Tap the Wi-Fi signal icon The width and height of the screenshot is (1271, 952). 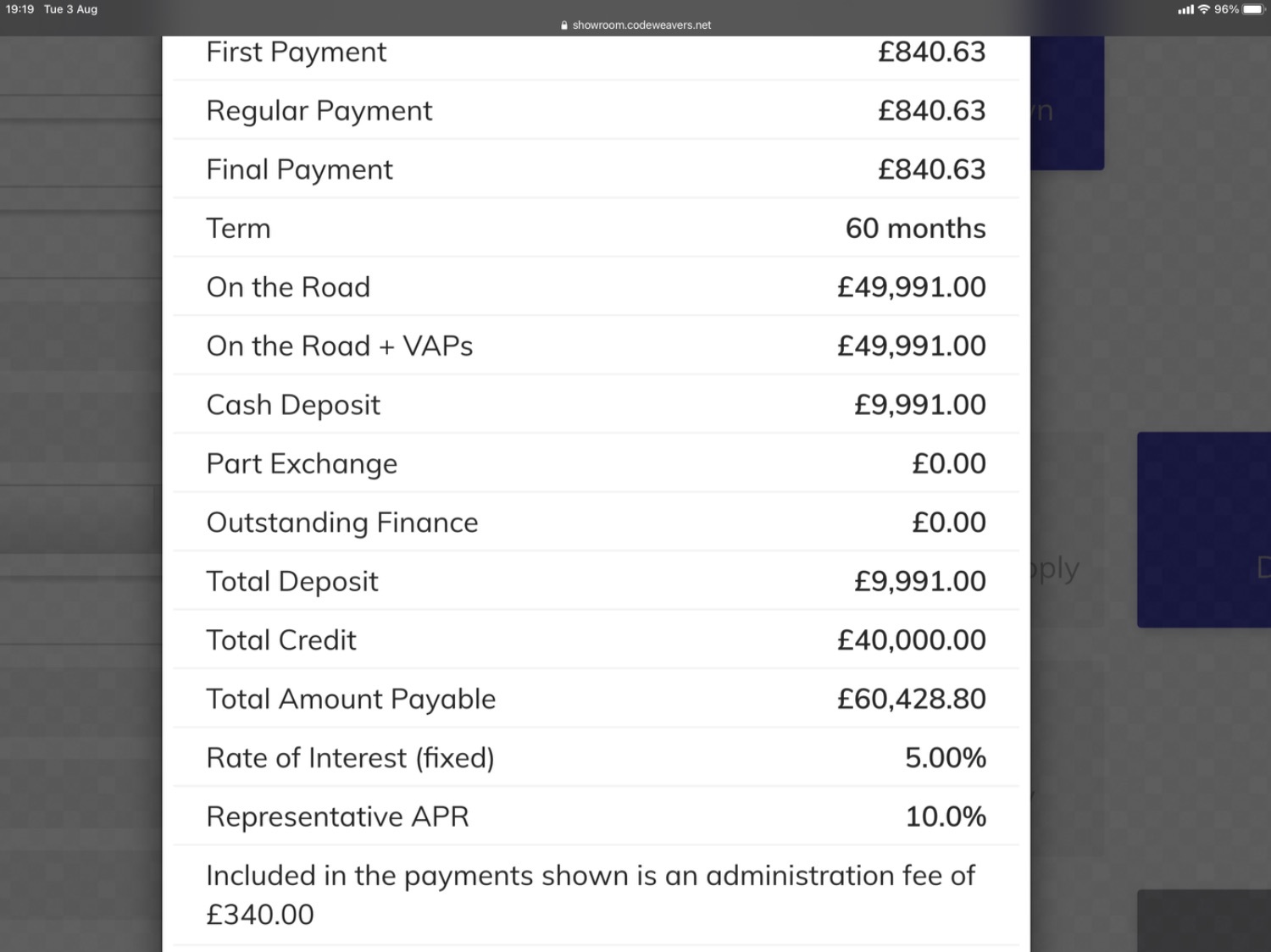[1203, 9]
